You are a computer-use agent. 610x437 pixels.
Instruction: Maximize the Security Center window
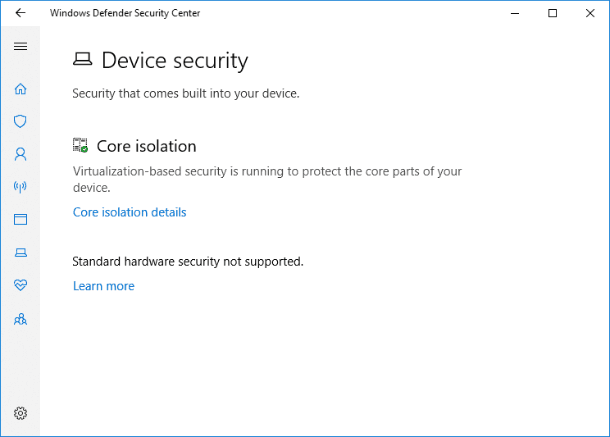552,13
